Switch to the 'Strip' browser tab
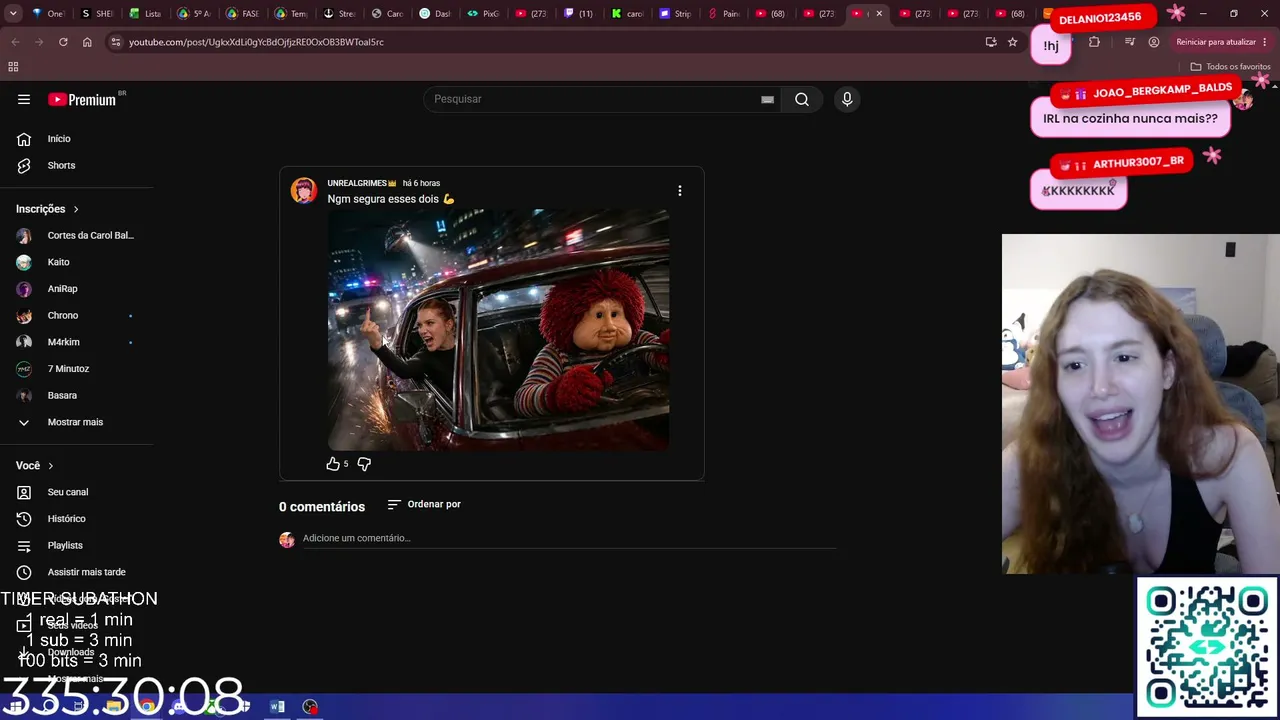The width and height of the screenshot is (1280, 720). [676, 14]
